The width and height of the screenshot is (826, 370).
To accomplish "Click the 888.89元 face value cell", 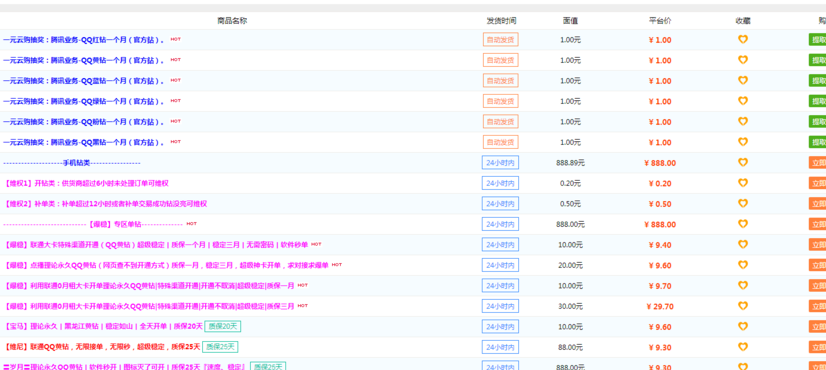I will coord(571,163).
